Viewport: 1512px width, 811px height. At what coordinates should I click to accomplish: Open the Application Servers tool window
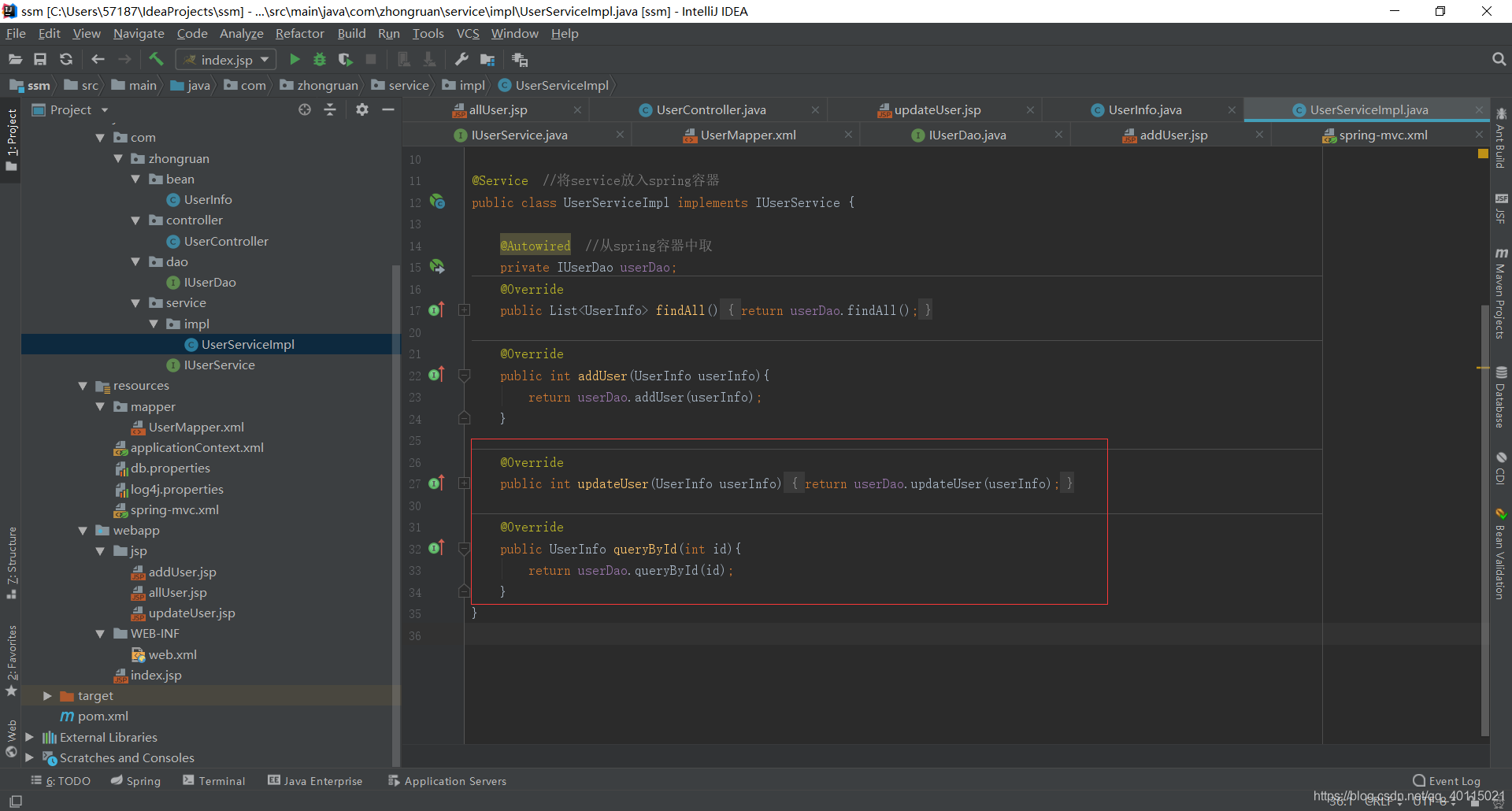point(447,780)
